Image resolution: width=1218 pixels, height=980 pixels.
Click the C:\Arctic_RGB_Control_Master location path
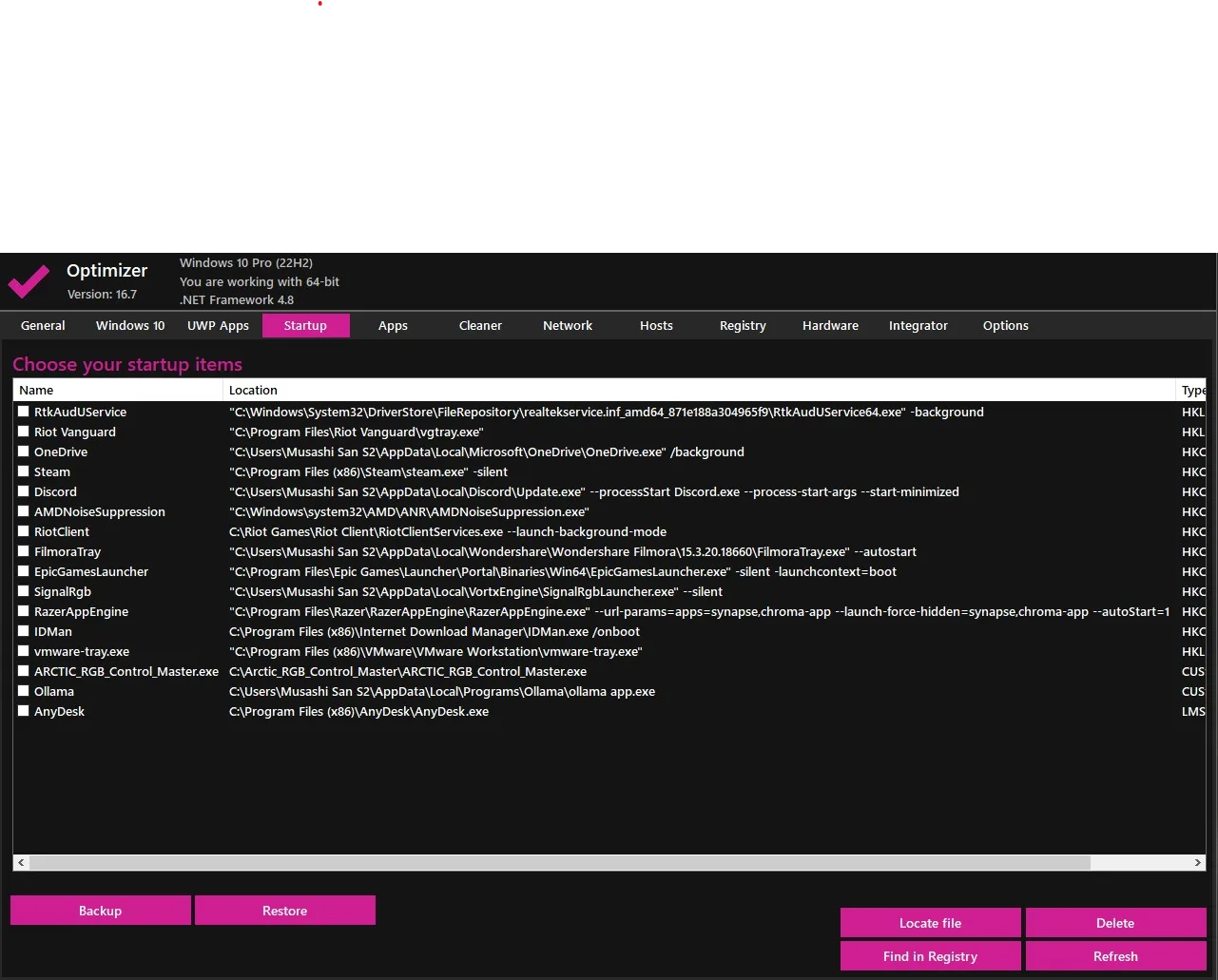408,671
